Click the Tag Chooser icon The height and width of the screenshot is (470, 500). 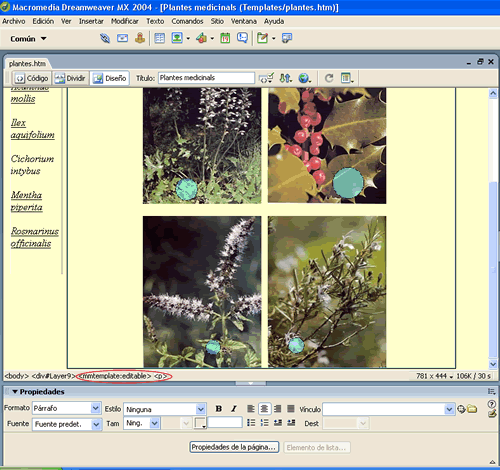point(287,38)
